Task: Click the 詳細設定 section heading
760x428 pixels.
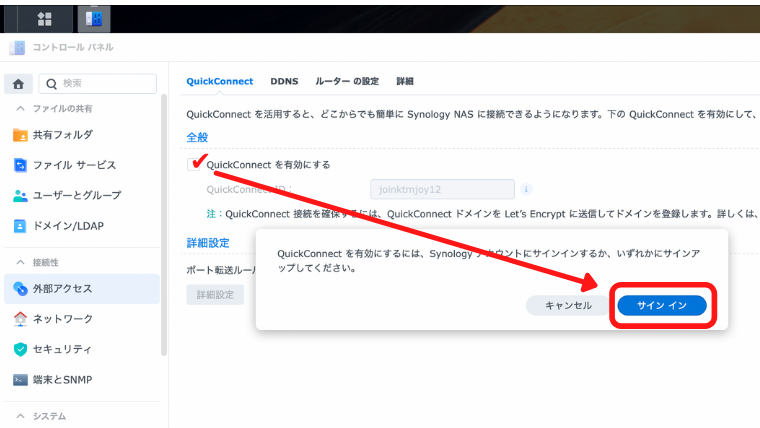Action: point(208,243)
